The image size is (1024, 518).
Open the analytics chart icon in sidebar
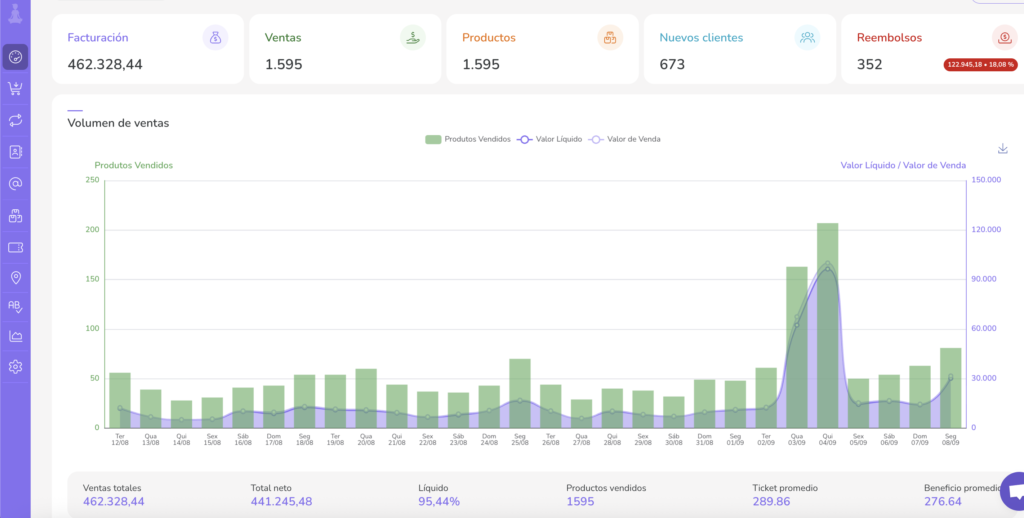(x=15, y=337)
